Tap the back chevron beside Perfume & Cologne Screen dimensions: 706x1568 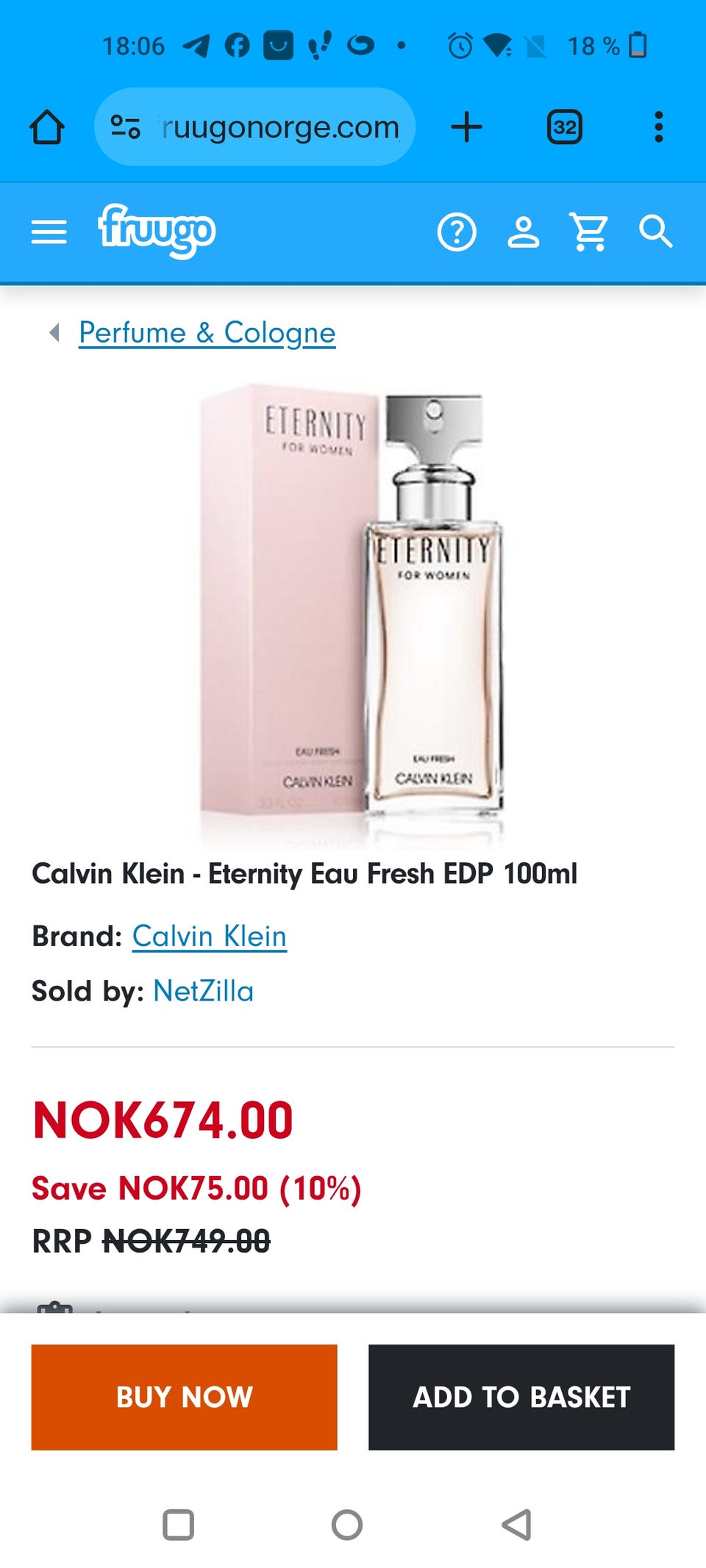pos(54,333)
